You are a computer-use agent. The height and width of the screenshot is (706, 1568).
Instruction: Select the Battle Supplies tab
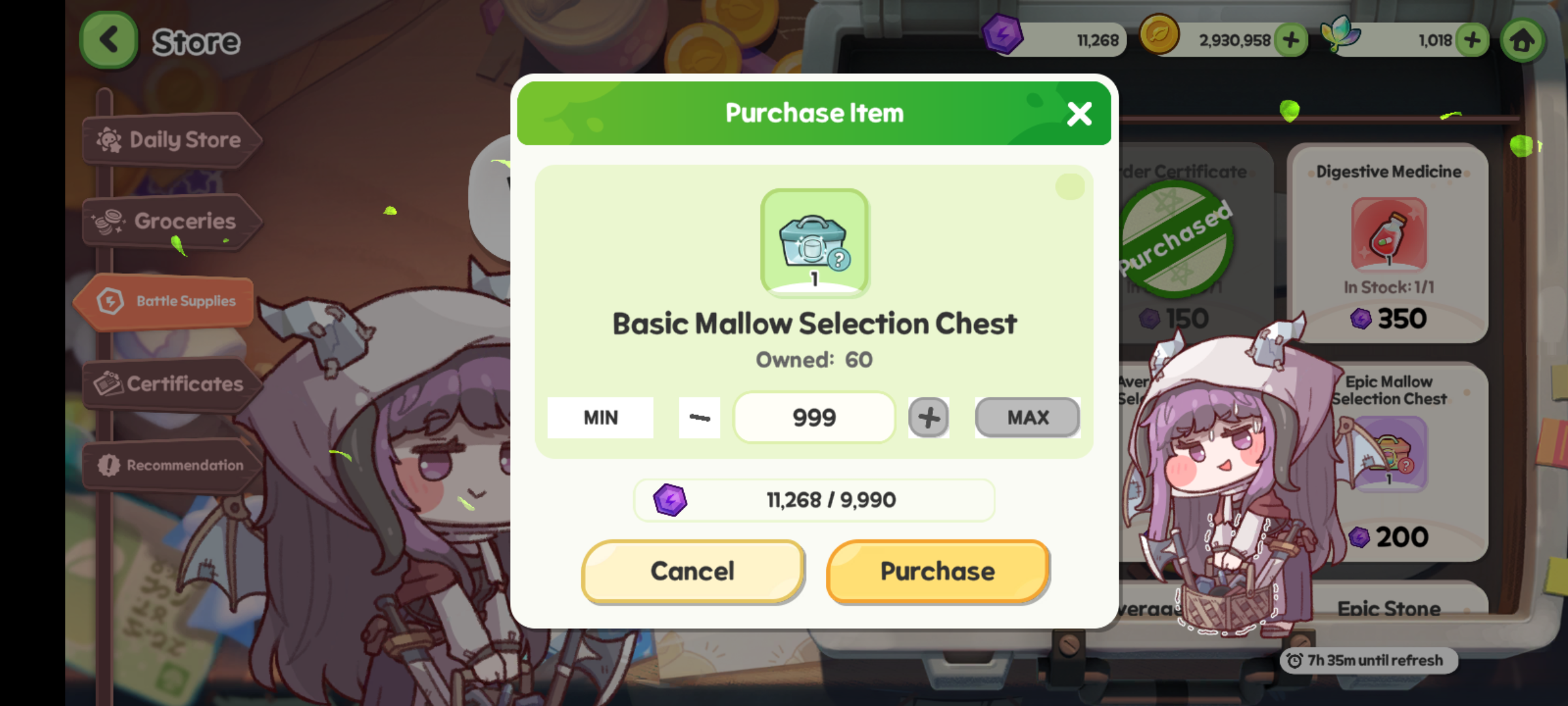point(165,301)
